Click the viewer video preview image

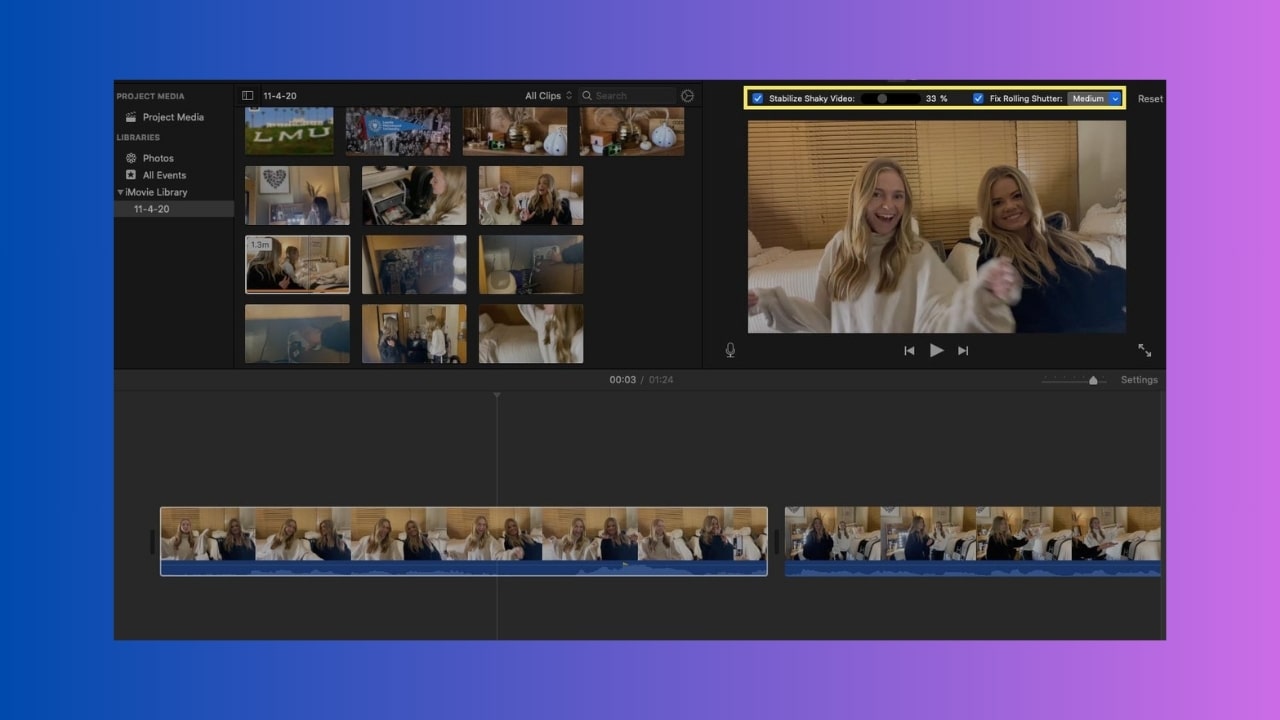(x=937, y=227)
